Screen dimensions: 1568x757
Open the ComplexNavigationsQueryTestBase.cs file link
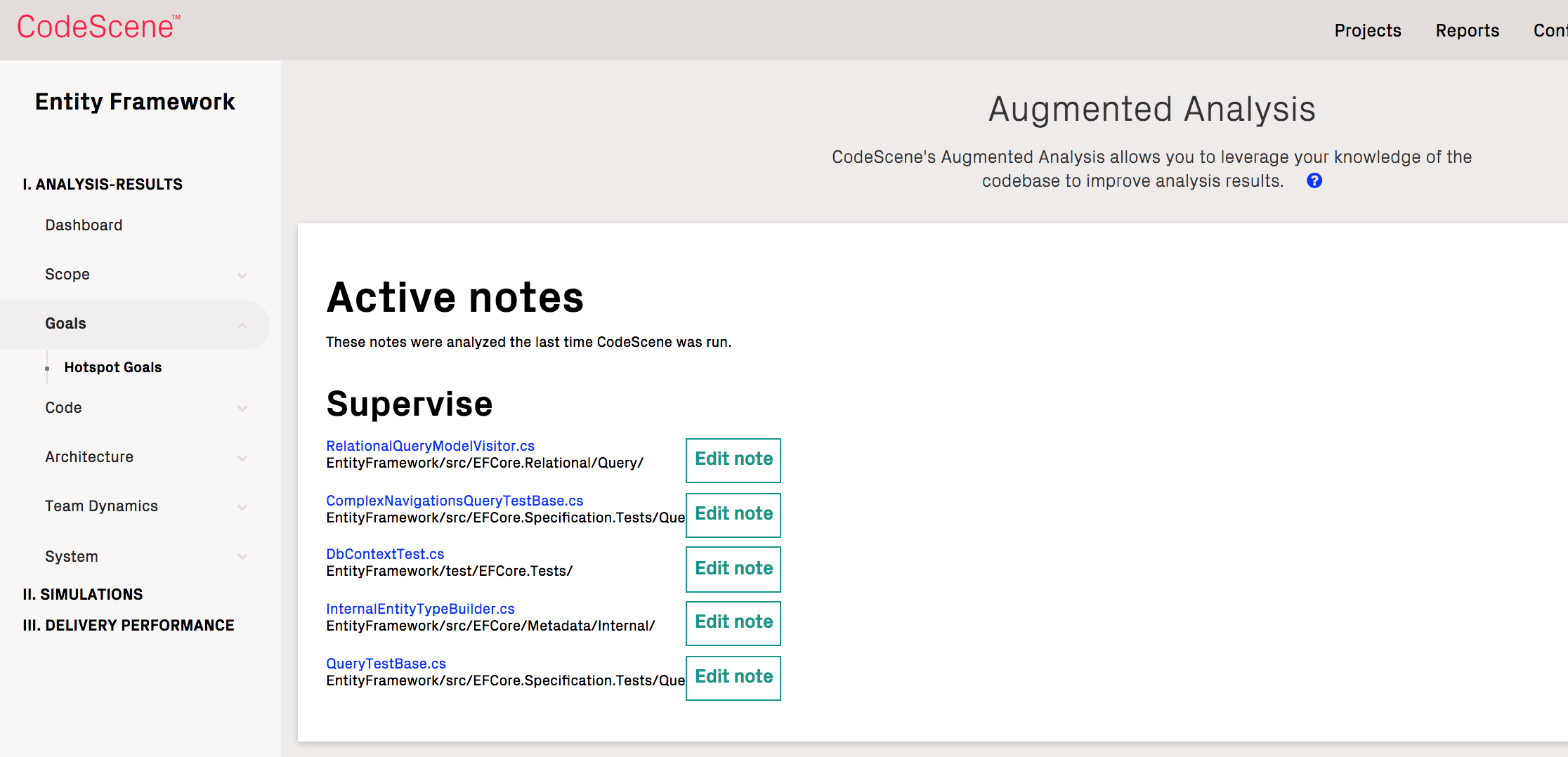pos(454,500)
